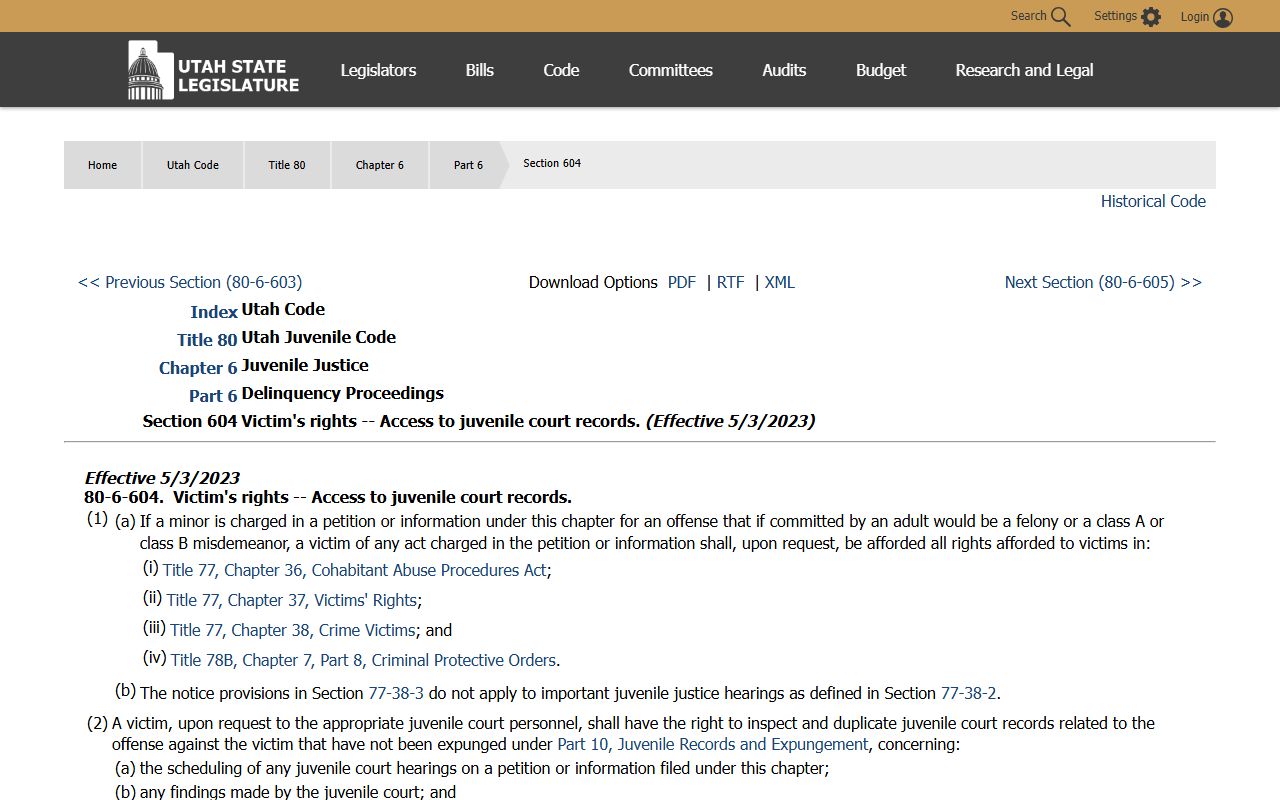The width and height of the screenshot is (1280, 800).
Task: Download the section as XML
Action: (x=780, y=282)
